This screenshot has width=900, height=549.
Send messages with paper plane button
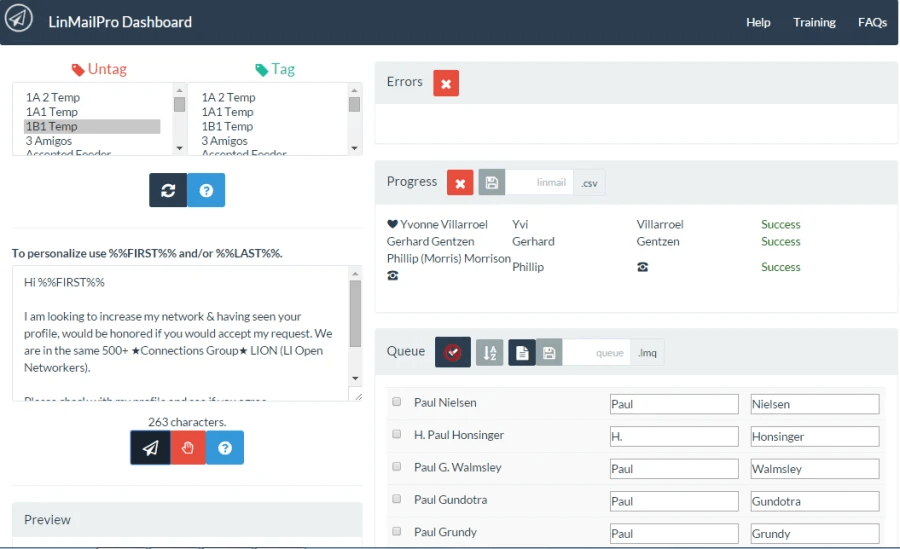coord(150,447)
